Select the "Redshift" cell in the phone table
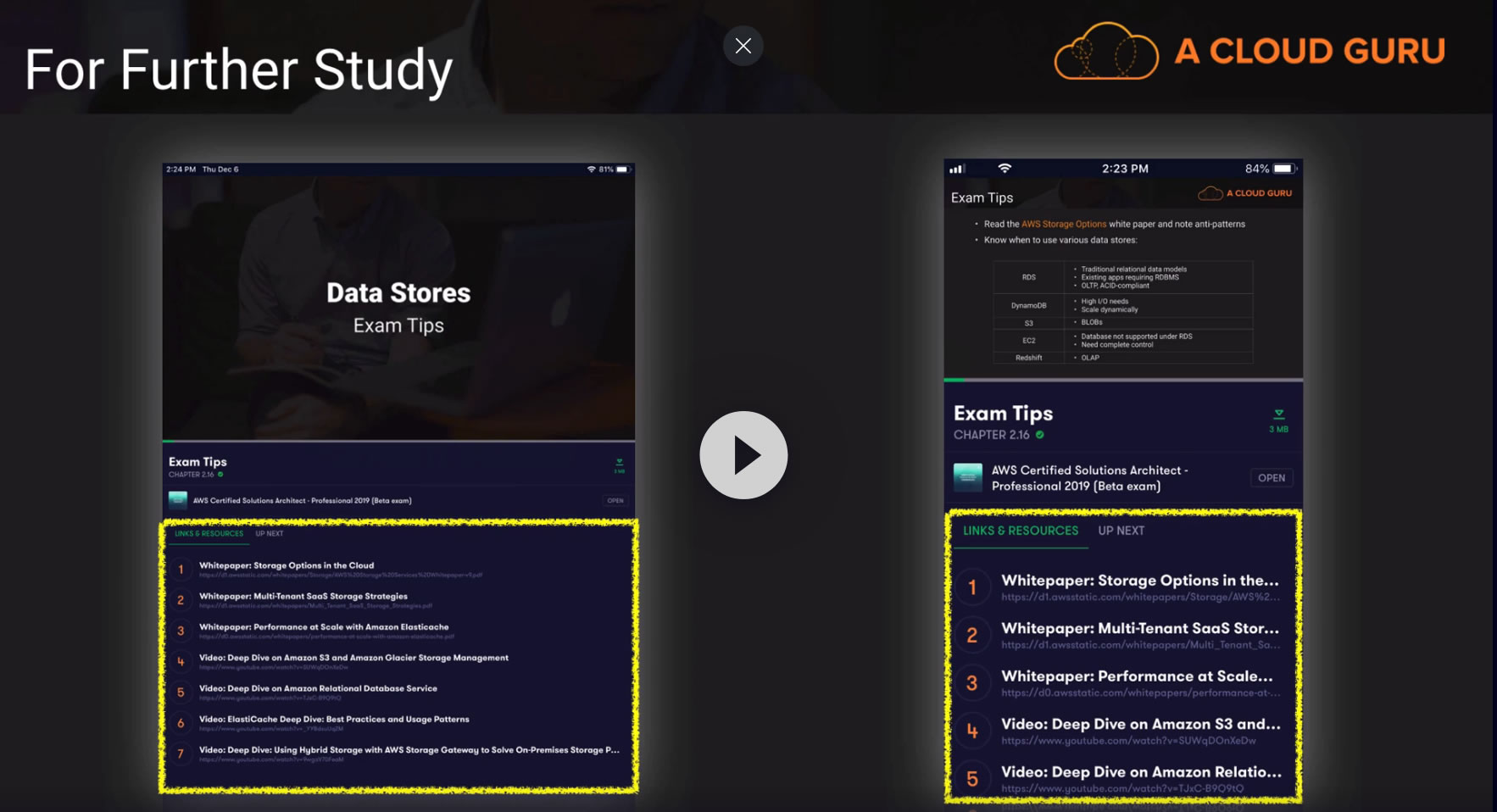The width and height of the screenshot is (1497, 812). tap(1028, 358)
